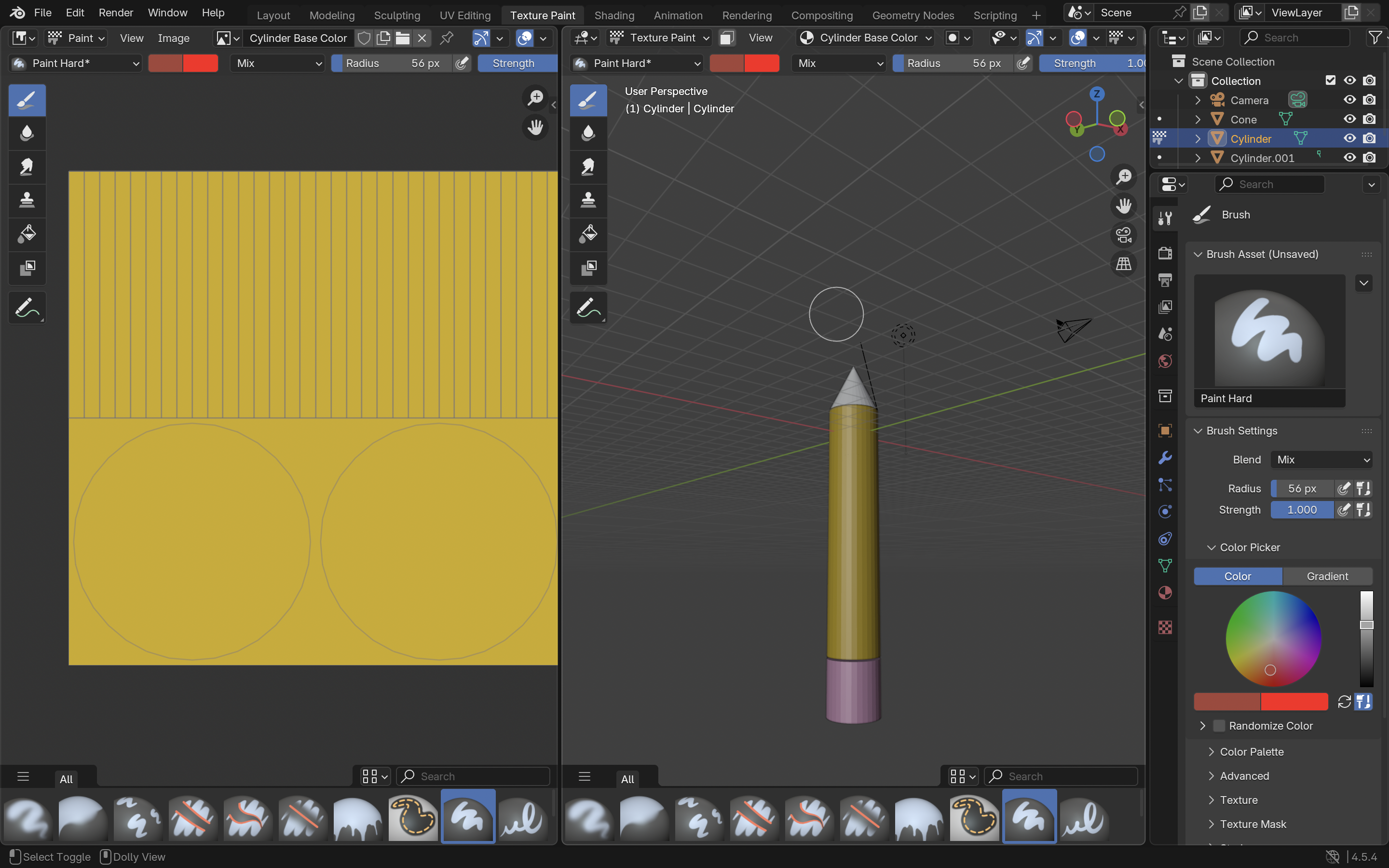Select the Clone stamp tool in 3D viewport
Screen dimensions: 1389x868
588,200
